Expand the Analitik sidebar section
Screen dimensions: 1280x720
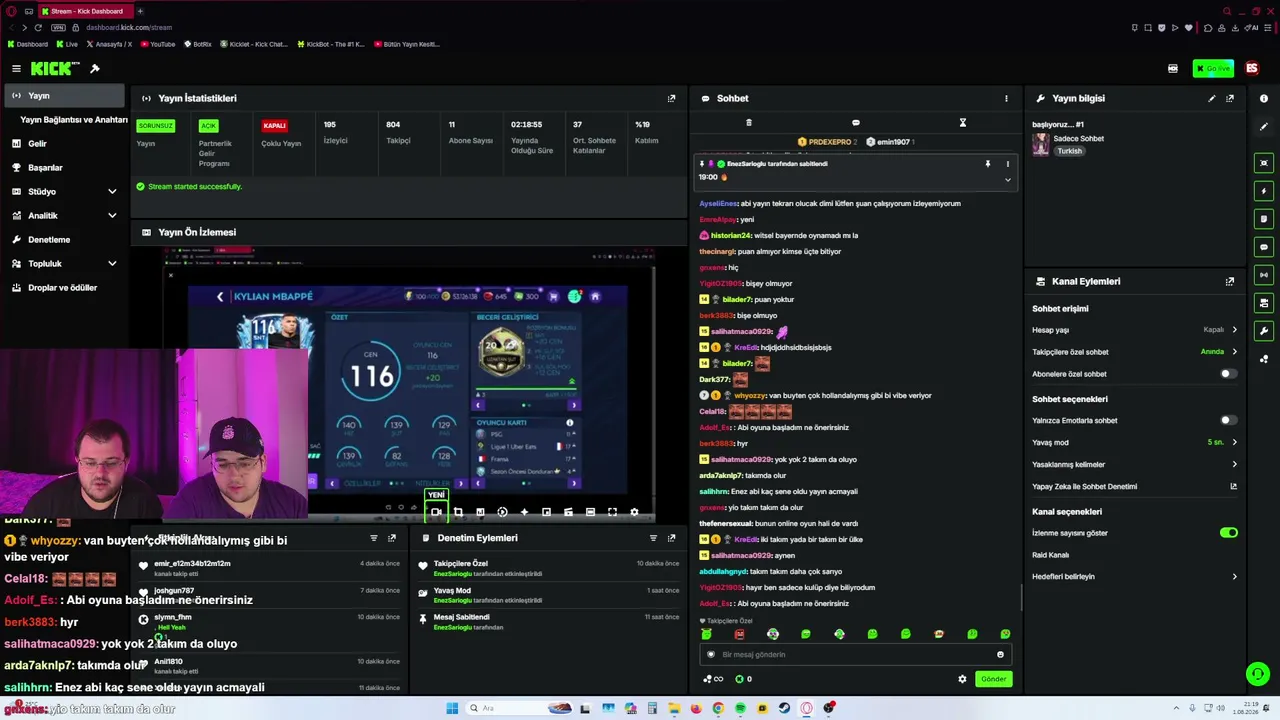click(112, 216)
